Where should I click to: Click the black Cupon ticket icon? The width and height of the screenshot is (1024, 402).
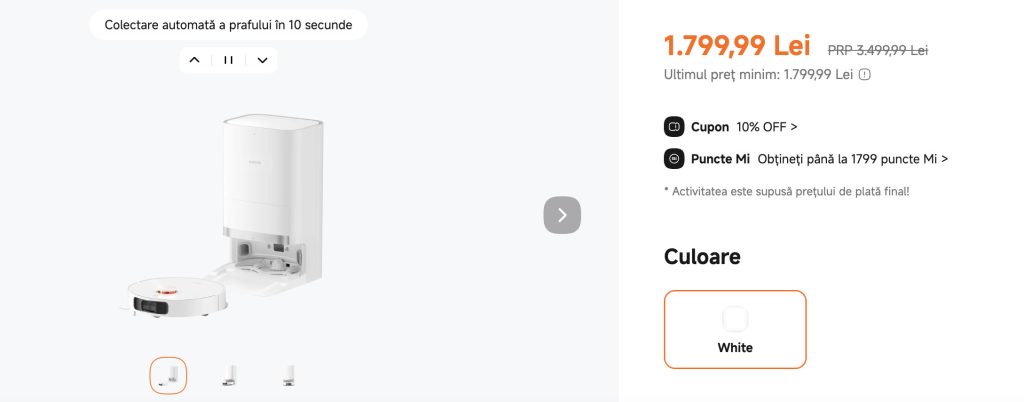(x=674, y=127)
